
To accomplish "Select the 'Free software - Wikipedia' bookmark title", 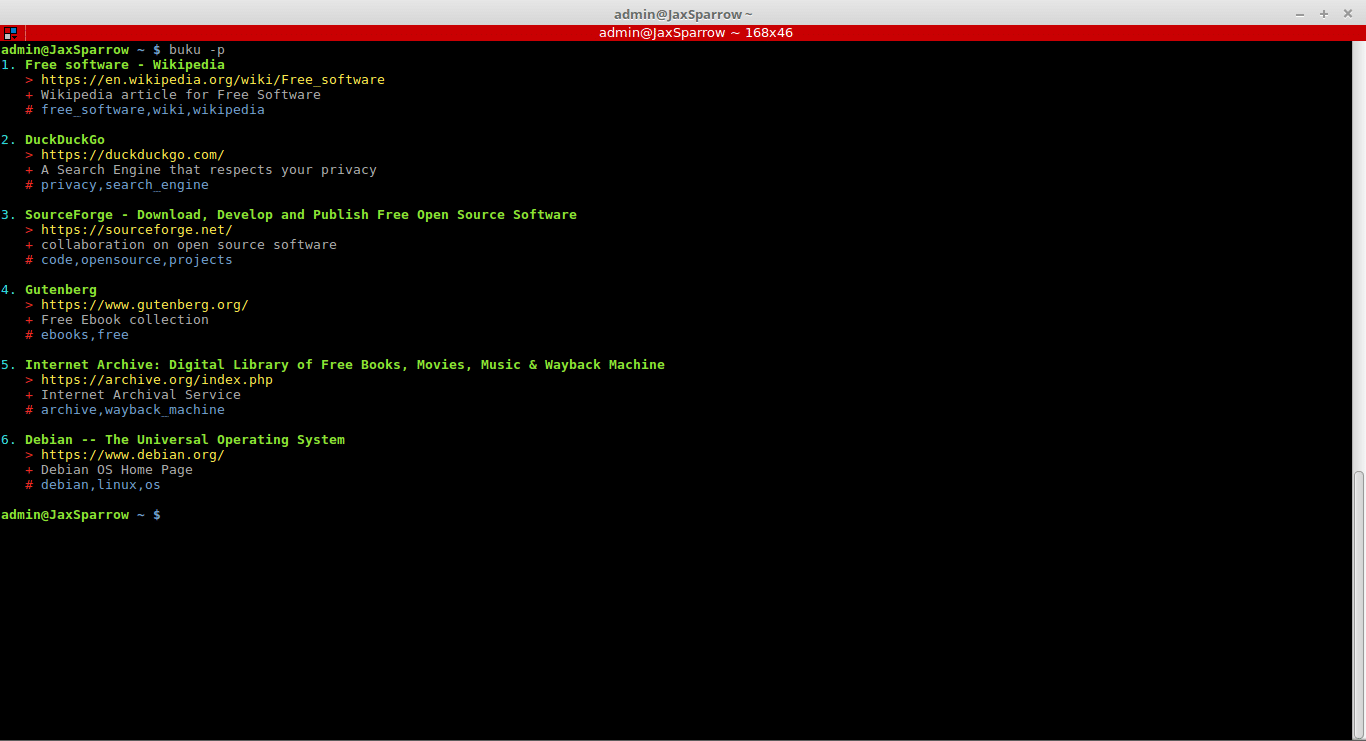I will click(x=125, y=65).
